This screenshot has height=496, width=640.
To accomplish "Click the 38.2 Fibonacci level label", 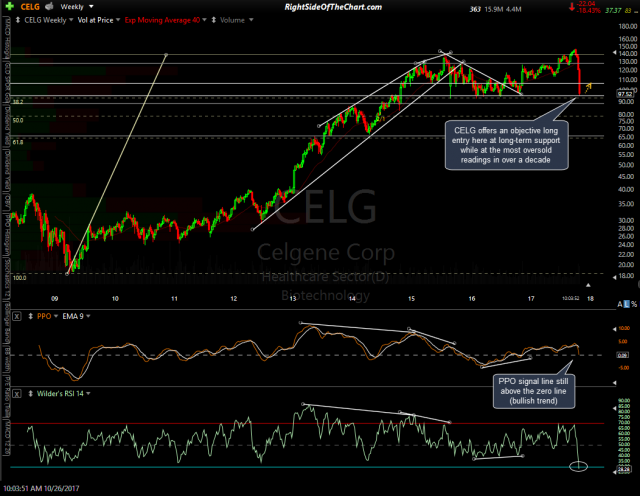I will pyautogui.click(x=18, y=102).
